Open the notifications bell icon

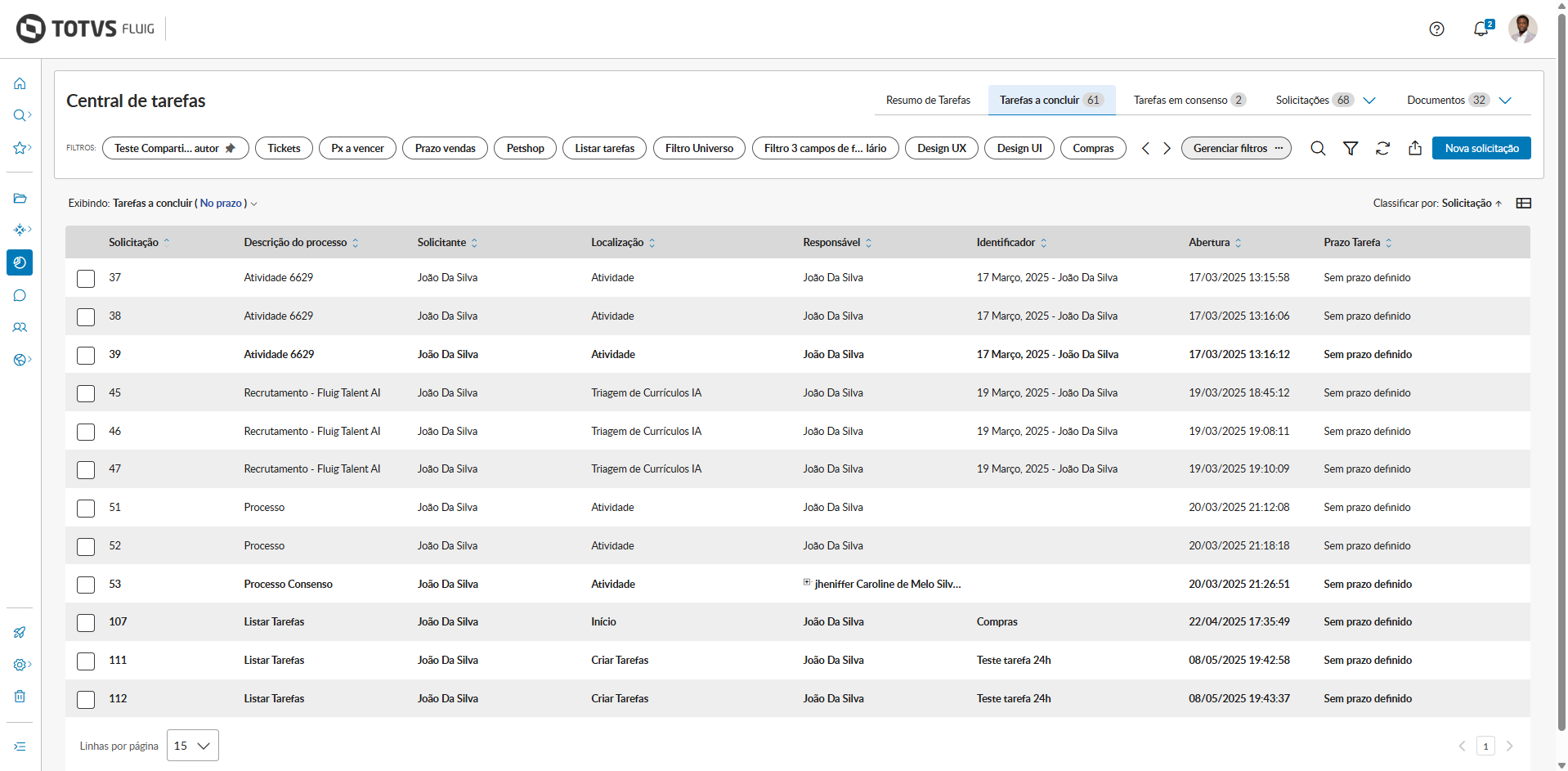pyautogui.click(x=1481, y=29)
